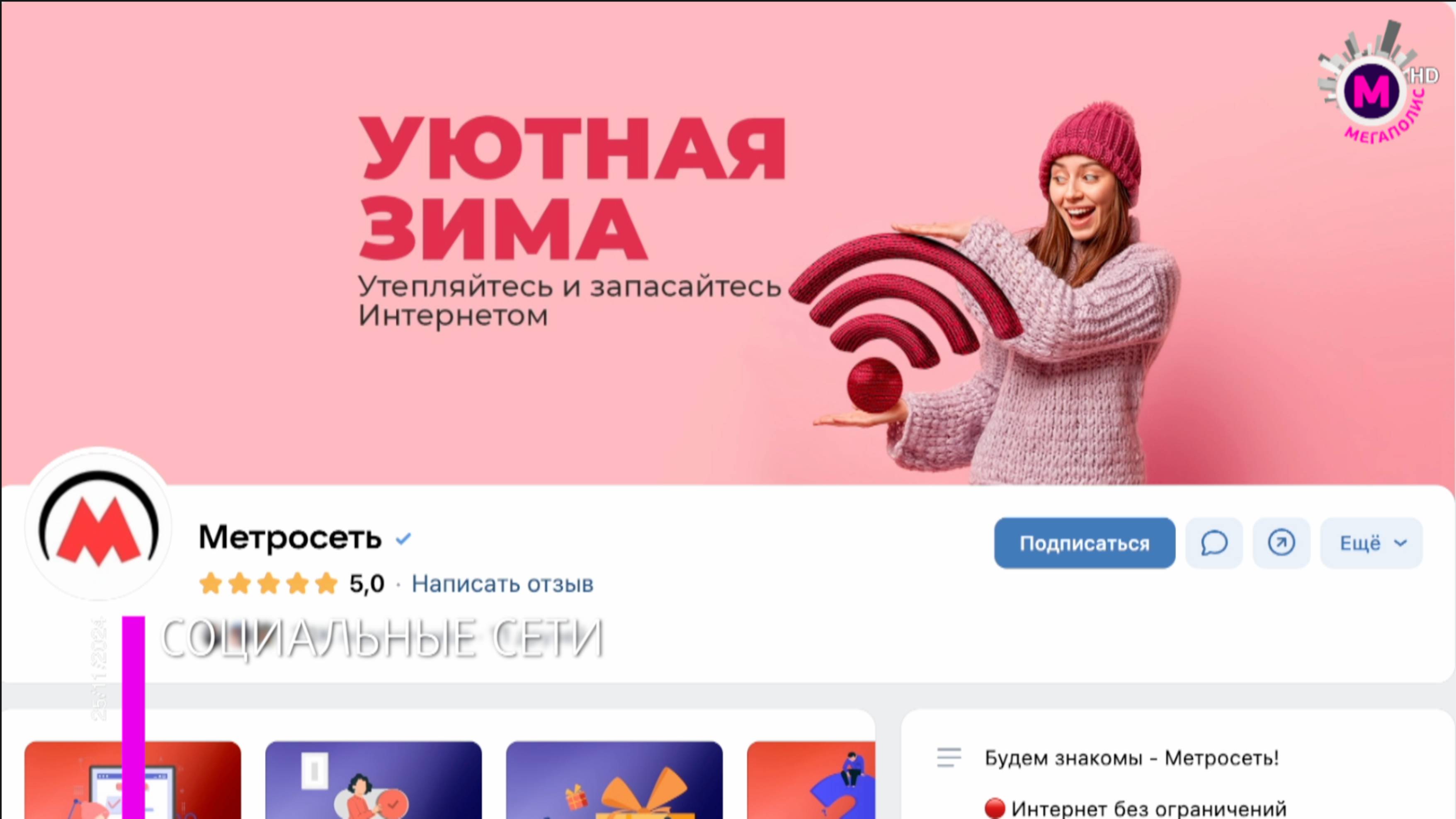The image size is (1456, 819).
Task: Click the blue verified checkmark badge
Action: click(403, 539)
